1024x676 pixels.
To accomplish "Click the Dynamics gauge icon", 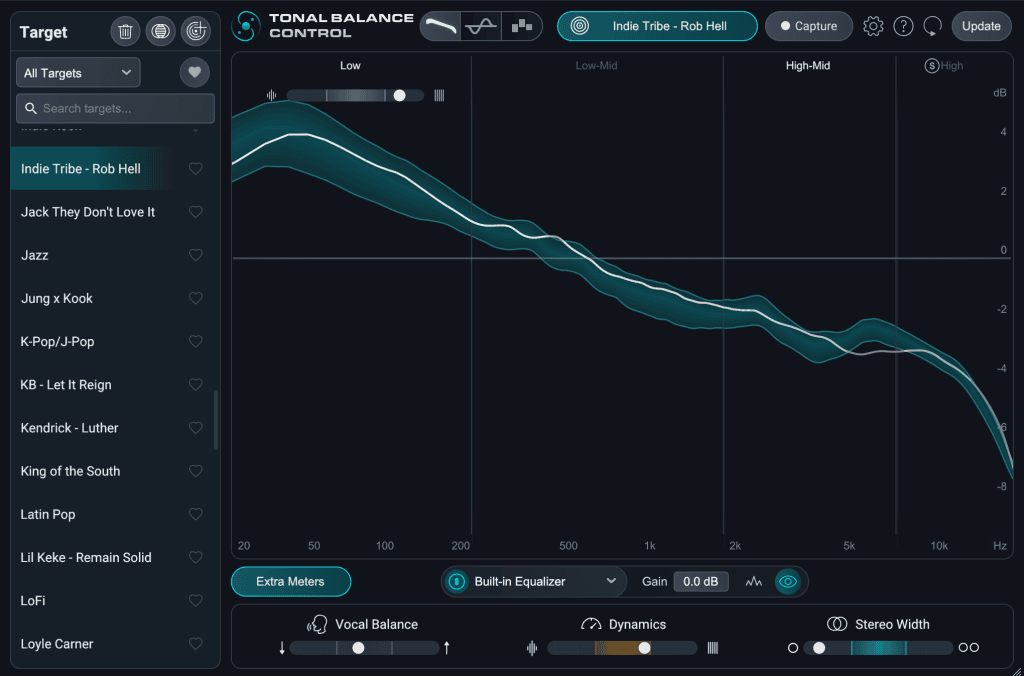I will 590,624.
